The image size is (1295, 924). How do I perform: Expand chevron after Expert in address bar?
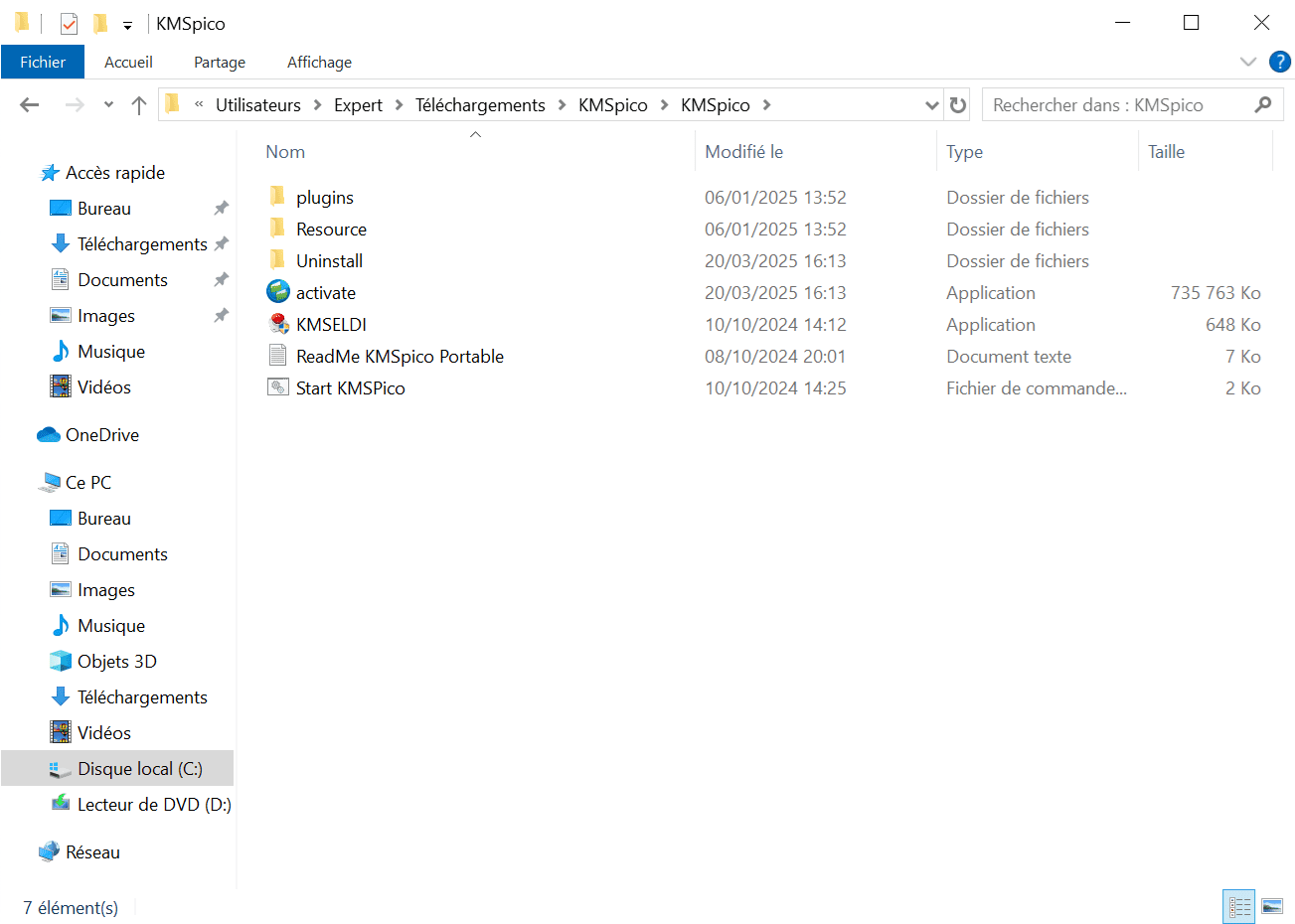click(399, 105)
